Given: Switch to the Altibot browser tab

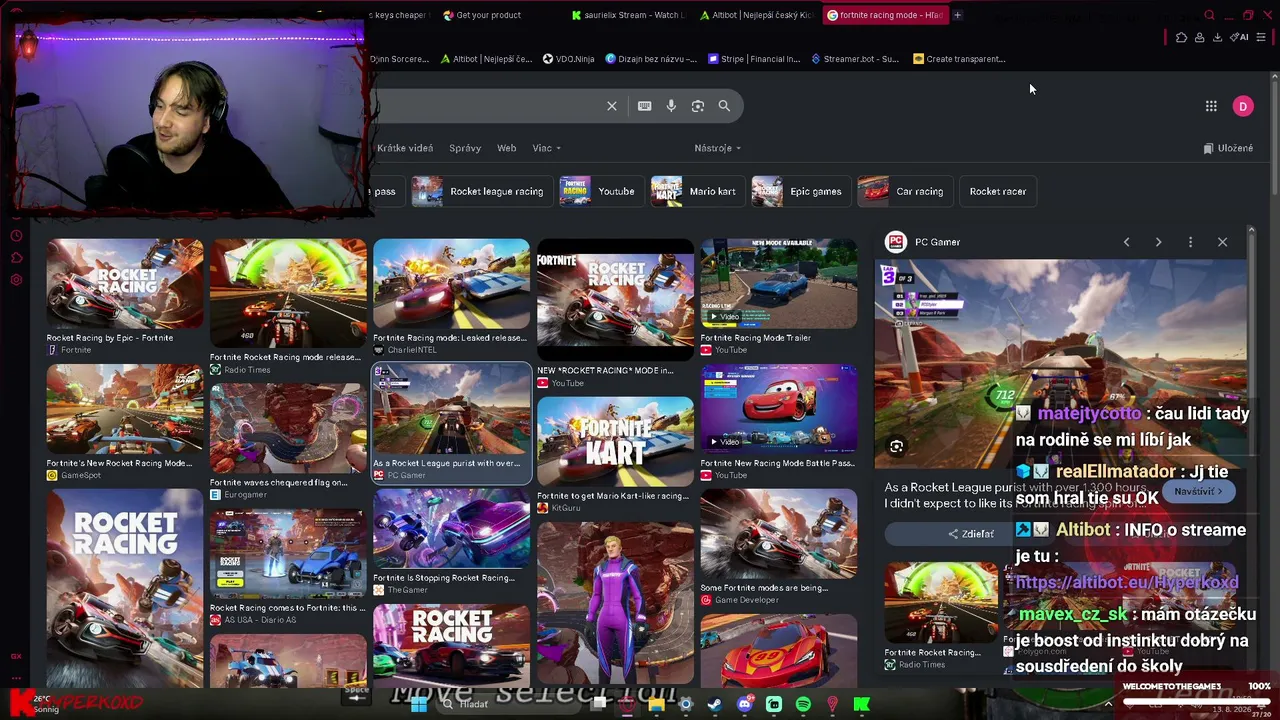Looking at the screenshot, I should 756,15.
